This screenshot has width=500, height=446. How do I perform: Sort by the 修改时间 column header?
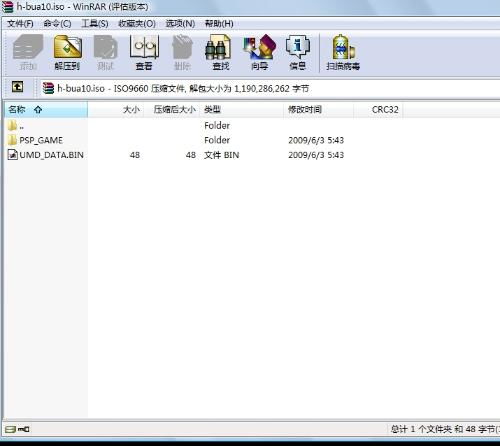pos(318,110)
